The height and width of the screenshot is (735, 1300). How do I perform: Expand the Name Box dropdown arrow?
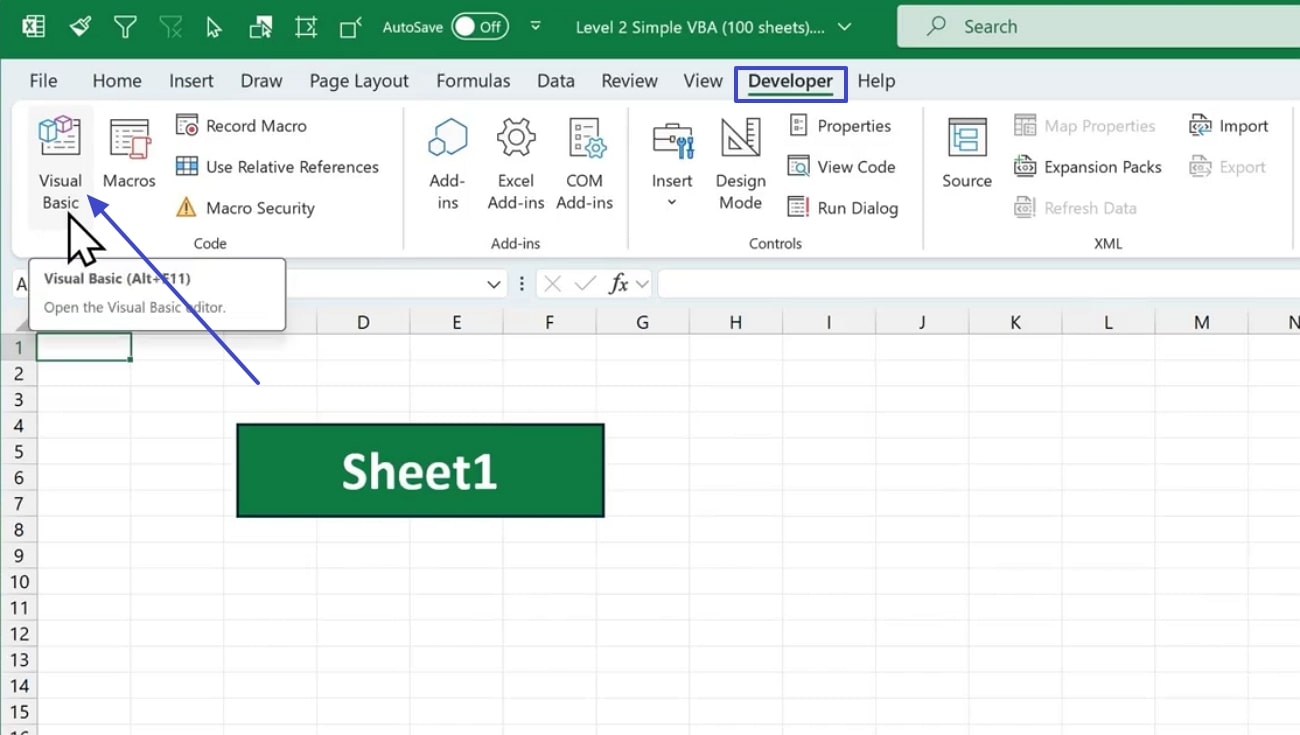click(493, 285)
